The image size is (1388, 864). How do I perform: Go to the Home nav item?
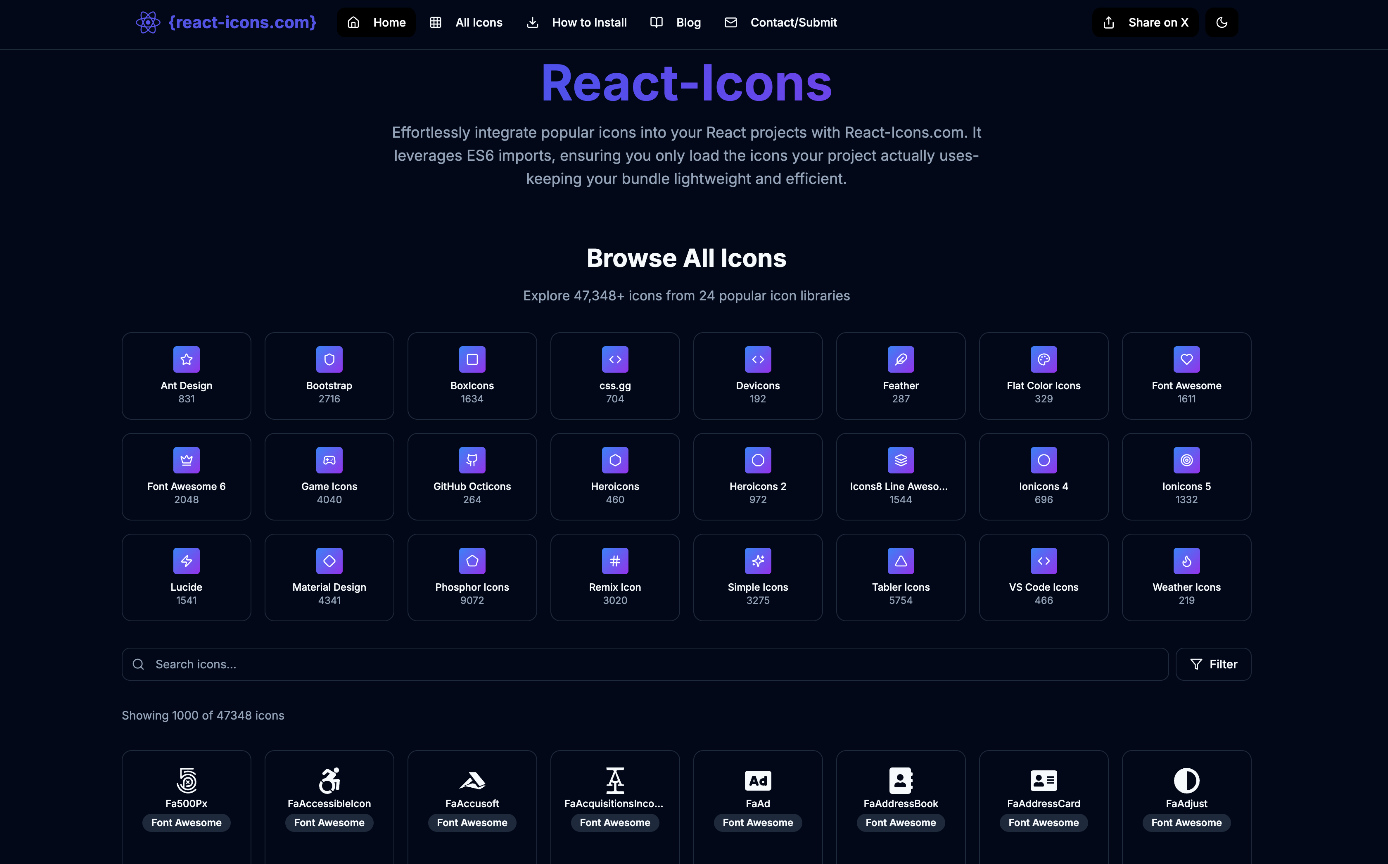tap(376, 22)
